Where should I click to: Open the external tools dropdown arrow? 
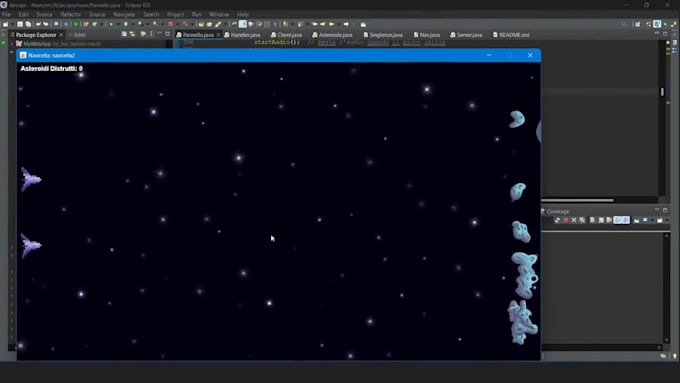pyautogui.click(x=163, y=24)
